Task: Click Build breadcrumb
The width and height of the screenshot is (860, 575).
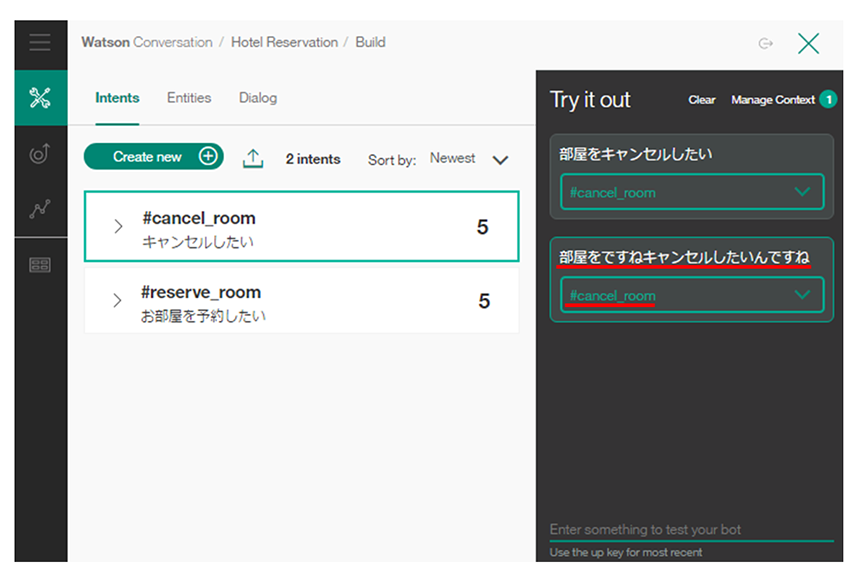Action: pos(370,42)
